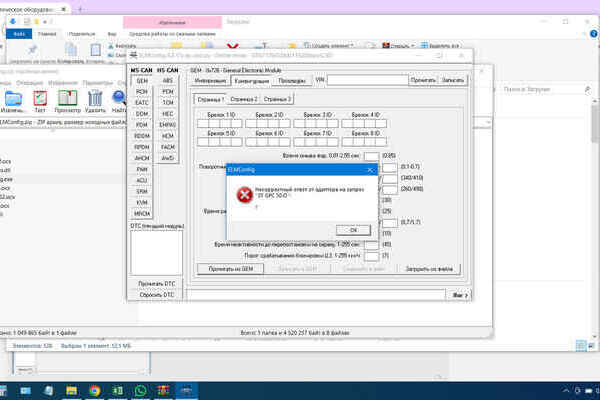Click Сбросить DTC button
Viewport: 600px width, 400px height.
click(157, 295)
